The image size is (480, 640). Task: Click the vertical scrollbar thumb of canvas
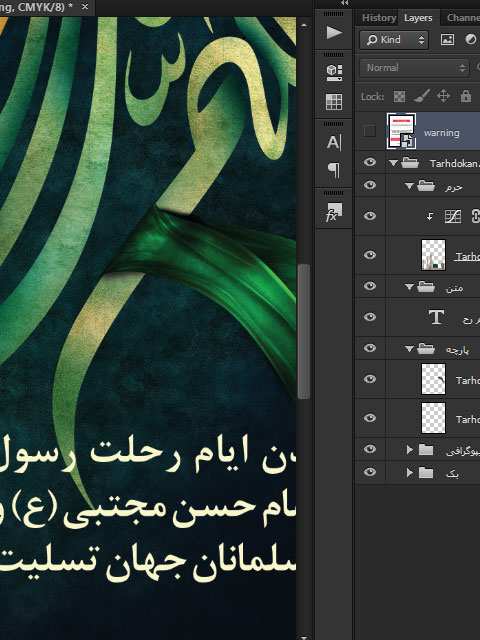[304, 331]
